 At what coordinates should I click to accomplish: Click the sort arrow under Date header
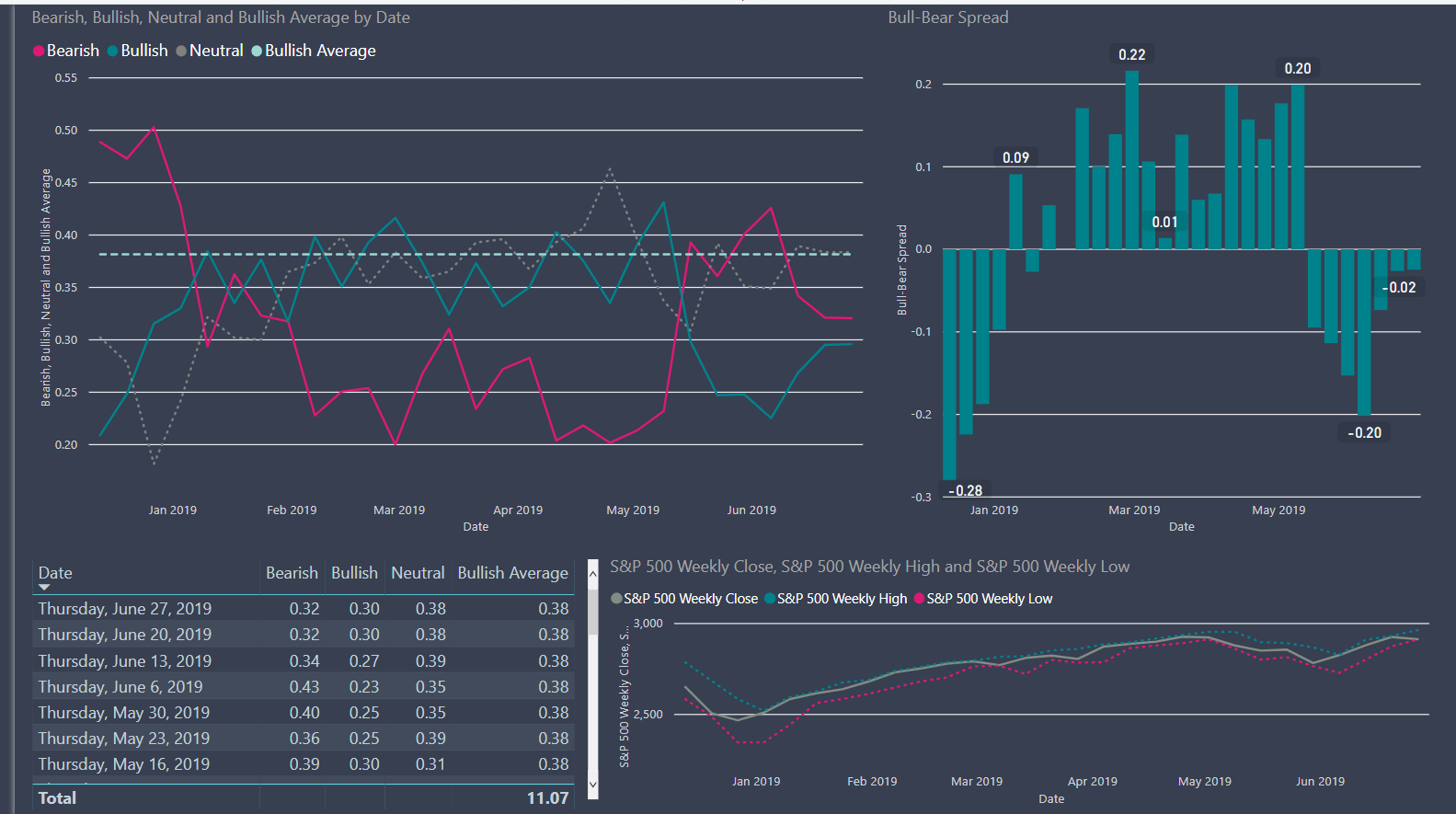pos(44,588)
